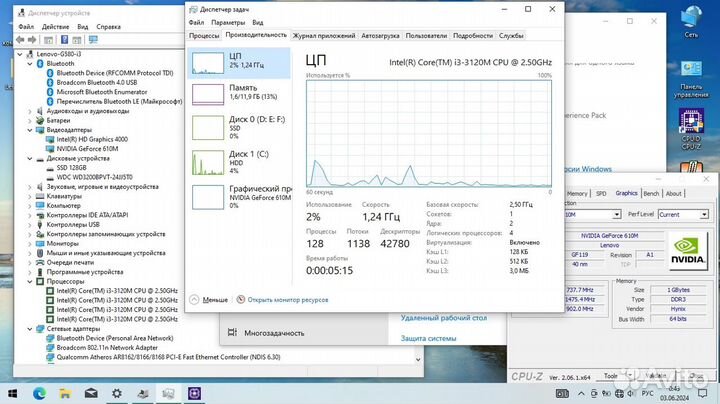Image resolution: width=720 pixels, height=404 pixels.
Task: Collapse the Видеоадаптеры category
Action: 30,130
